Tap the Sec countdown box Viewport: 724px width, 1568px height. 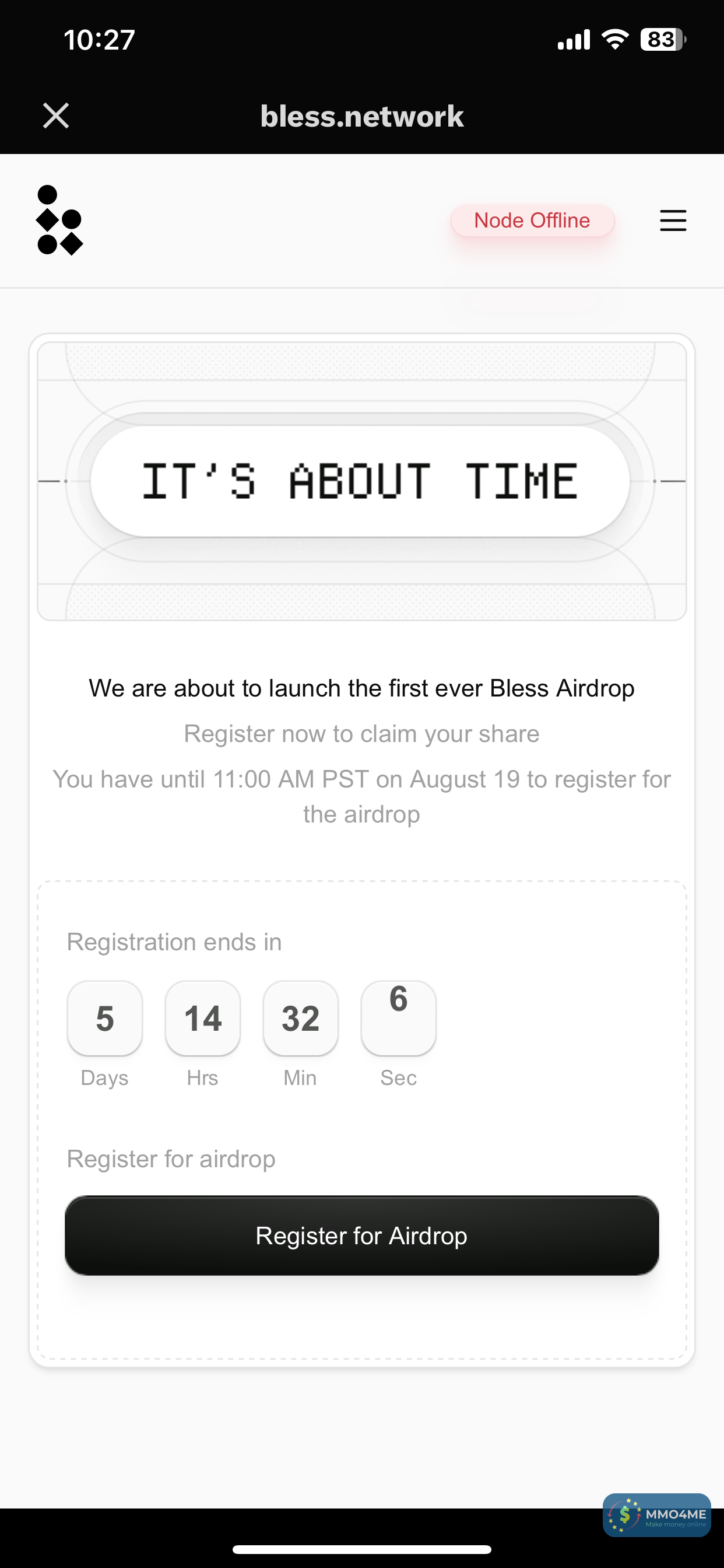coord(399,1019)
